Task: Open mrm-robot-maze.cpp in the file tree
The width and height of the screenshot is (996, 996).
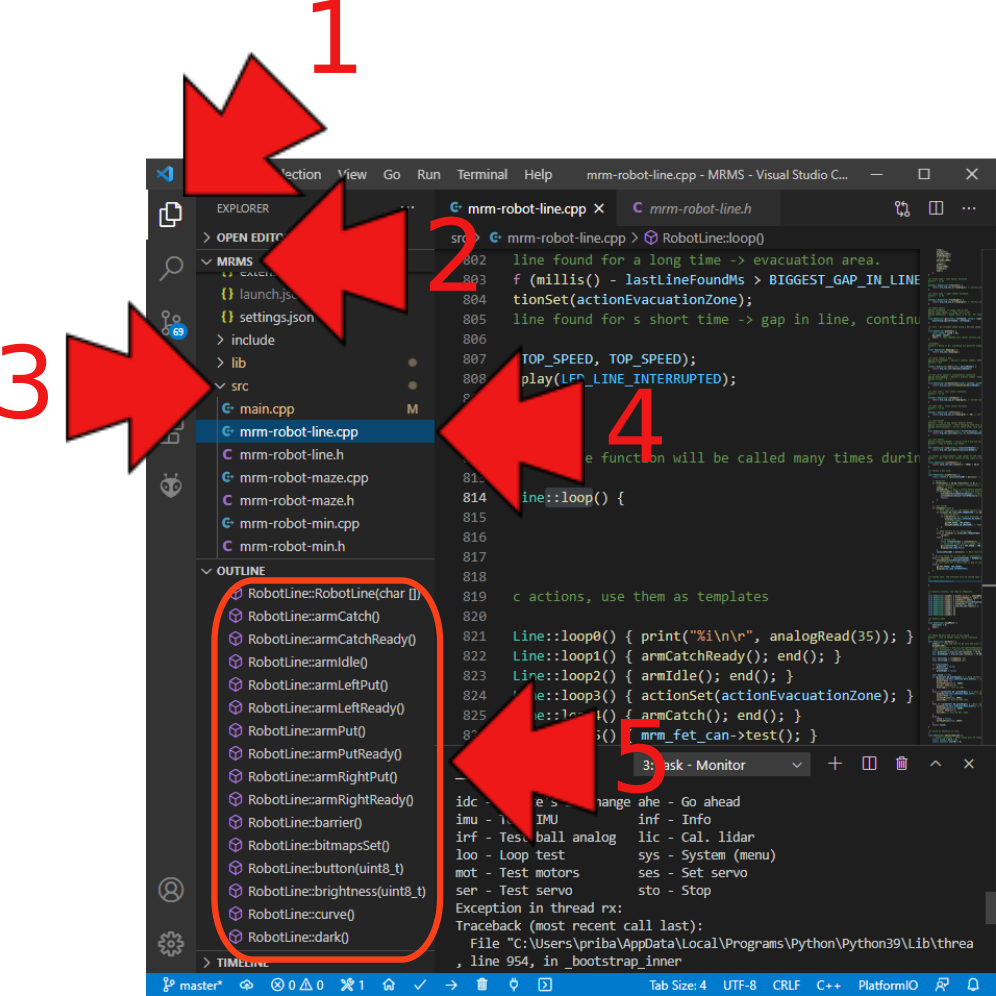Action: coord(315,477)
